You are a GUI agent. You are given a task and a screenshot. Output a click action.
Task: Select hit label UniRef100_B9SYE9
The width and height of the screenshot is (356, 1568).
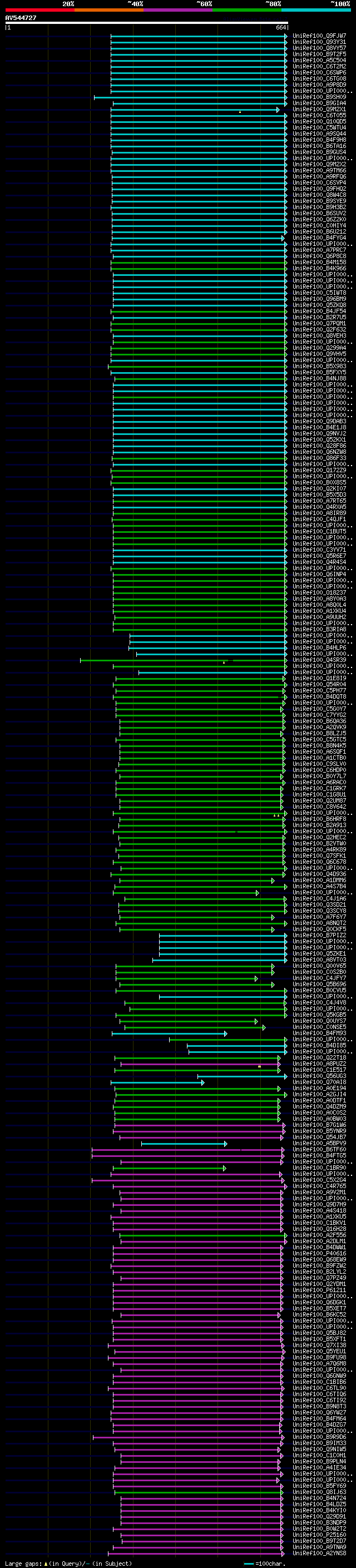(319, 201)
